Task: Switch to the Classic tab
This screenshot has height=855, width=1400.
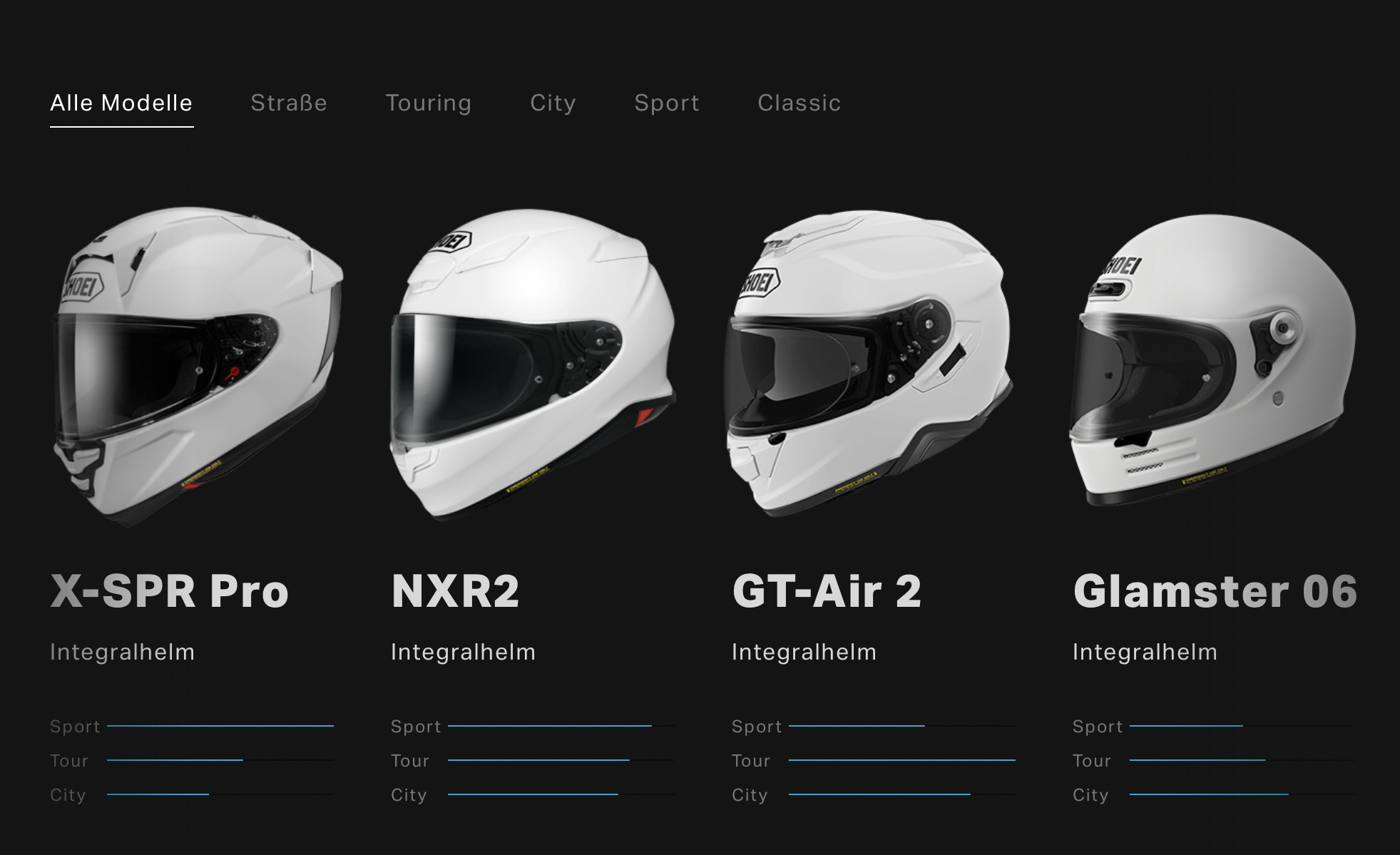Action: (799, 103)
